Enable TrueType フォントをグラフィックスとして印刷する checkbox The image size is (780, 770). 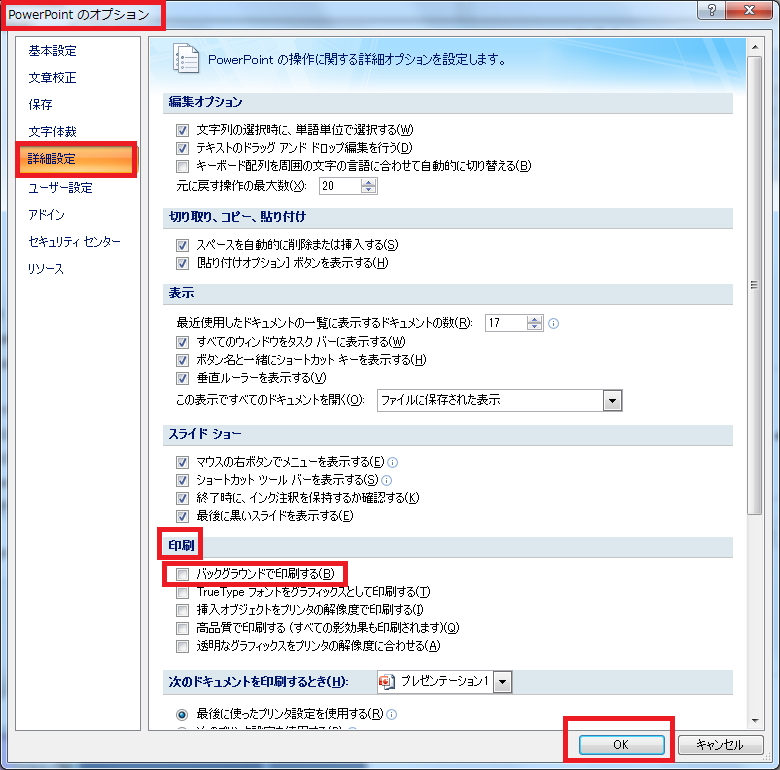[x=183, y=592]
